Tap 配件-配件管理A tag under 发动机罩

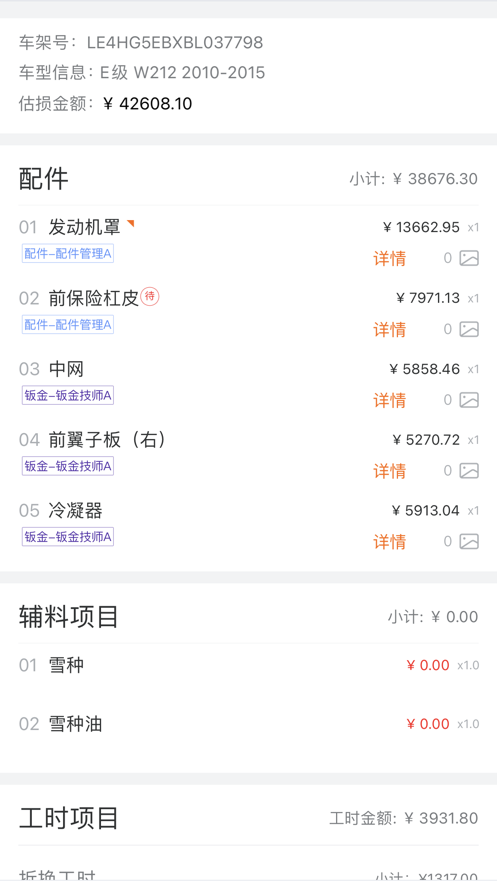(68, 253)
